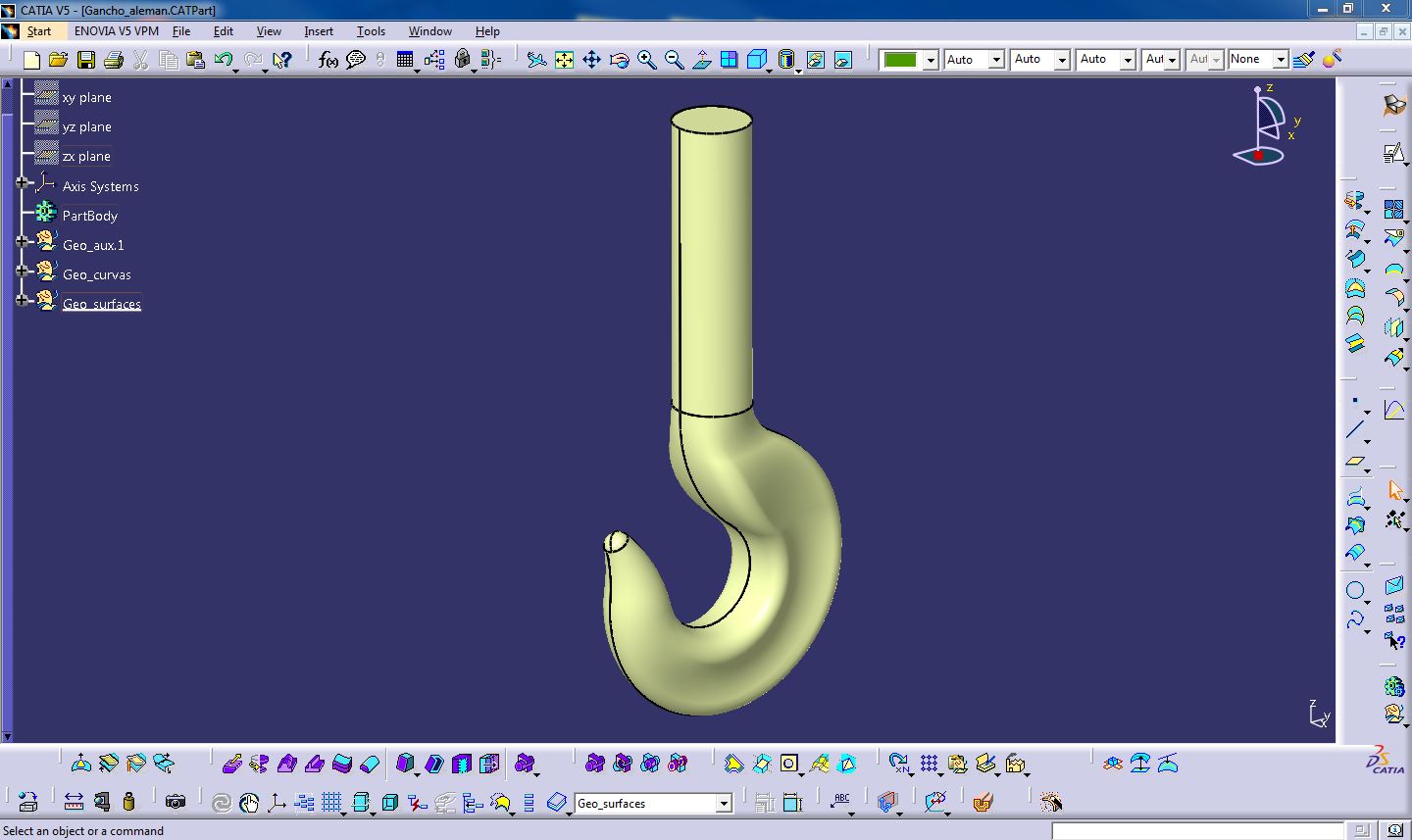Select the Point tool in right toolbar
The height and width of the screenshot is (840, 1412).
[1355, 401]
